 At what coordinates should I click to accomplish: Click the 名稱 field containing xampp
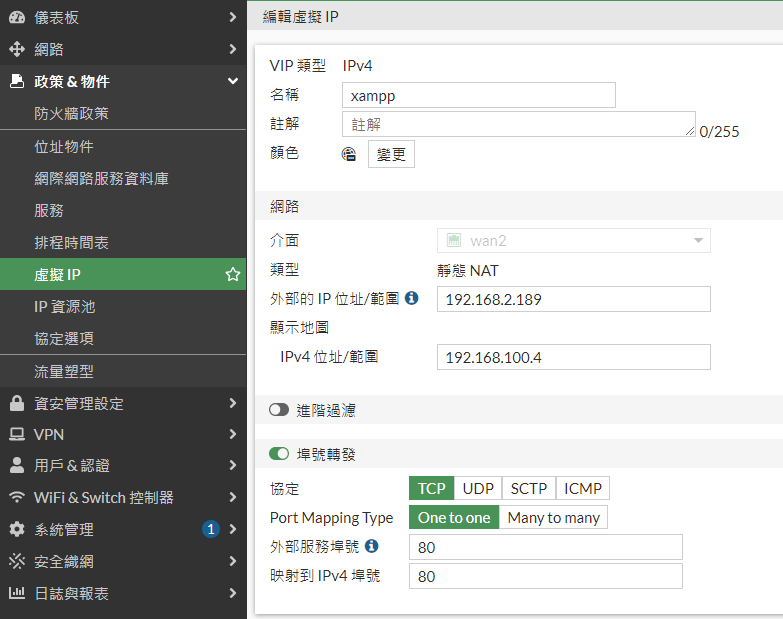click(x=478, y=95)
